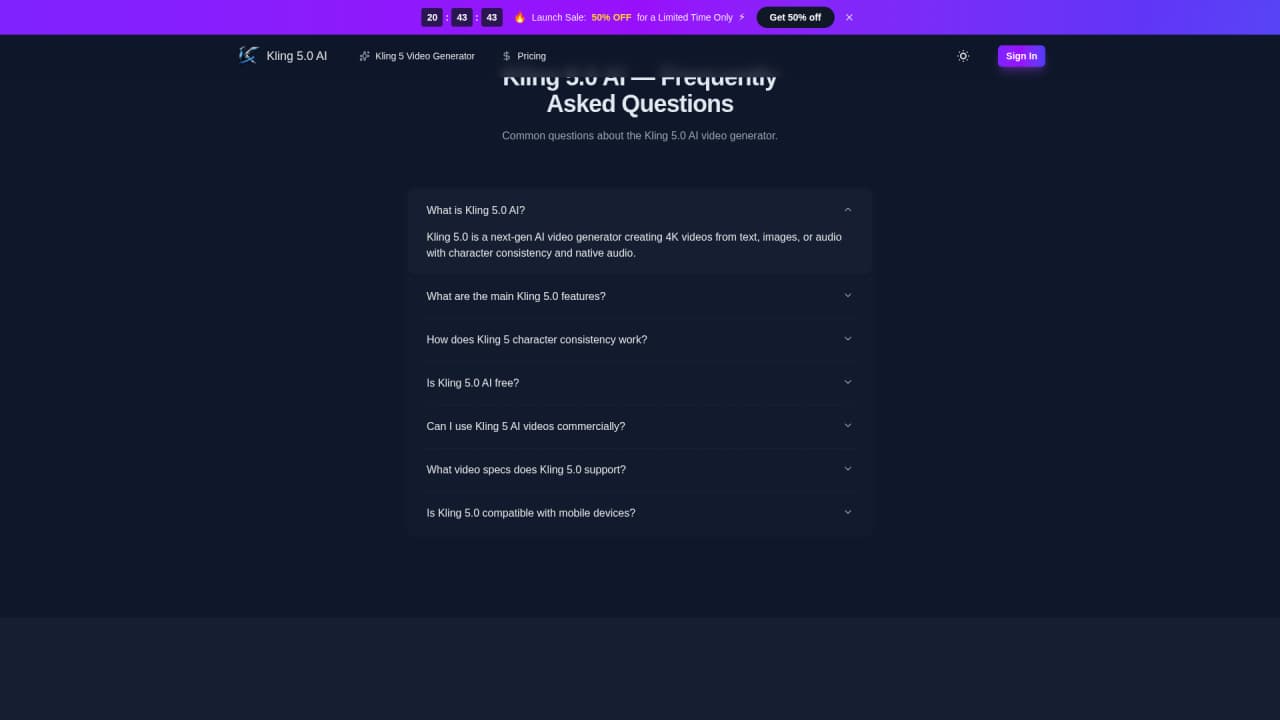Click the answer text 'Kling 5.0 is a next-gen AI'
Viewport: 1280px width, 720px height.
point(634,245)
